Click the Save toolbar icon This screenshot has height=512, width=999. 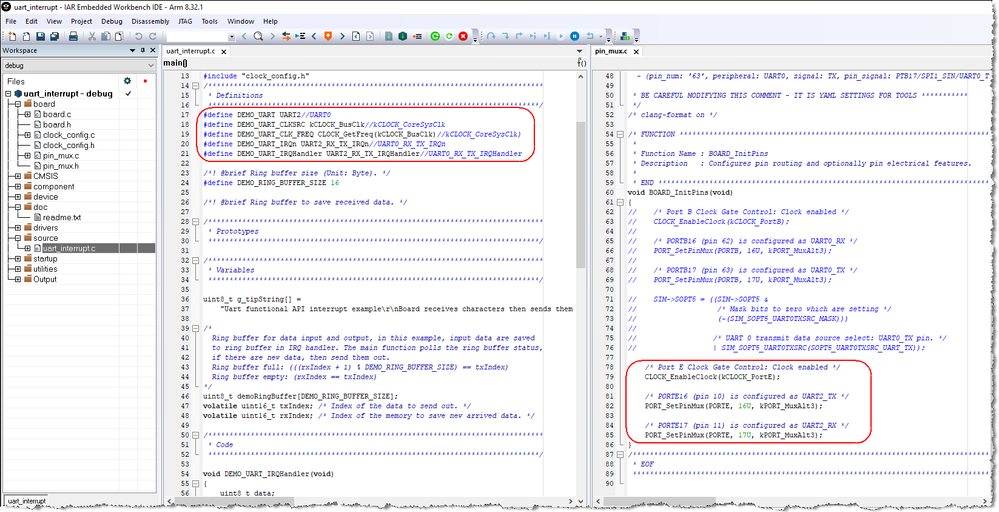coord(41,36)
